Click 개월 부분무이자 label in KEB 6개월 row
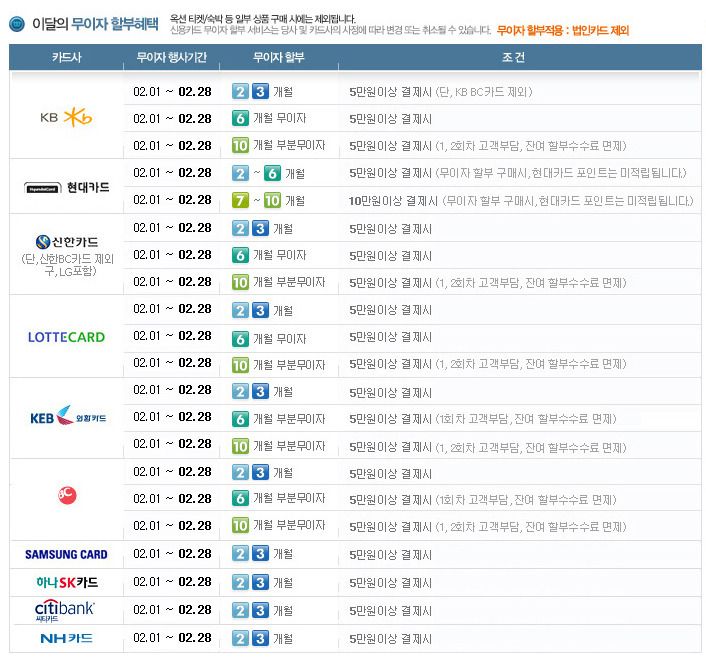 point(289,419)
